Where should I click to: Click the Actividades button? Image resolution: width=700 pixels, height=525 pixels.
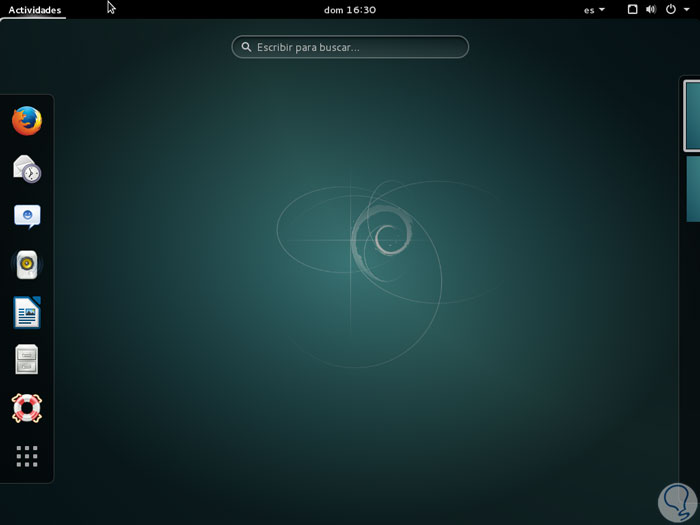click(34, 10)
